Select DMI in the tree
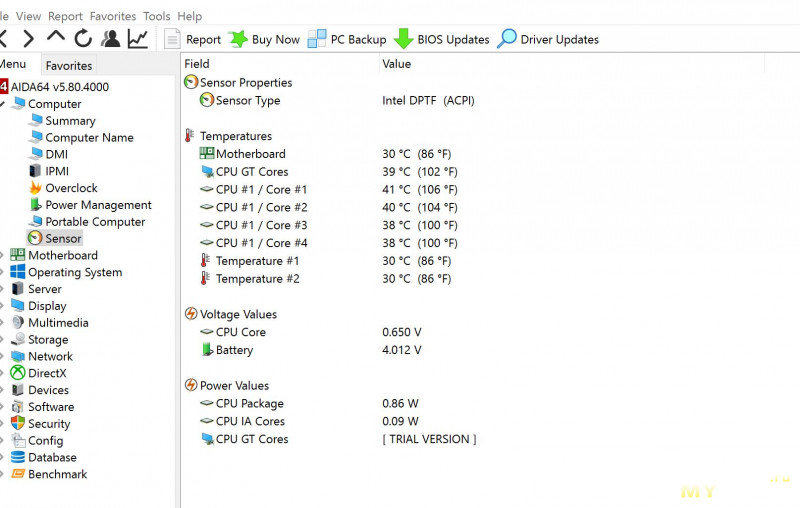The width and height of the screenshot is (800, 508). point(56,154)
